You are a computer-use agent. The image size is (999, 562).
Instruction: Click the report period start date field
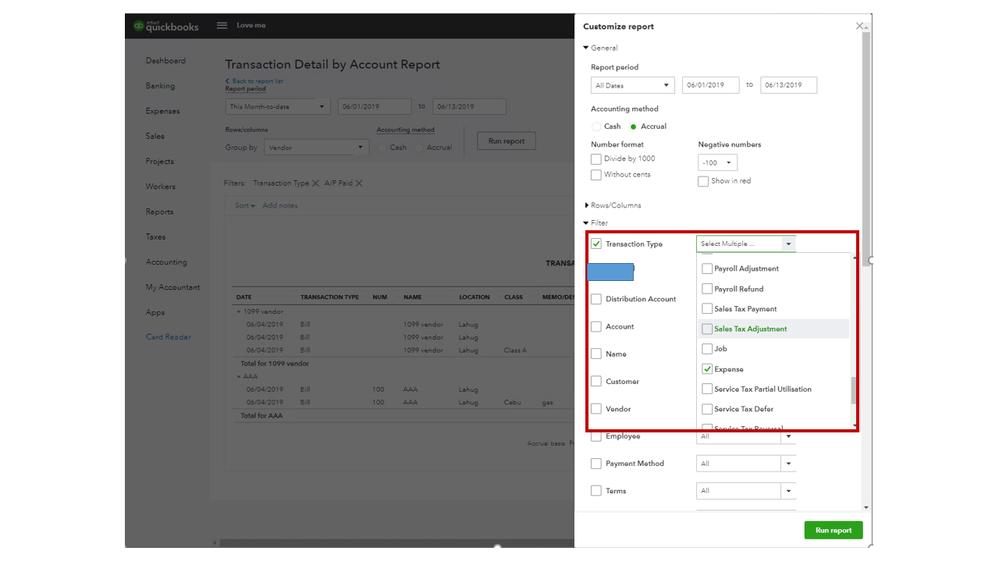click(x=710, y=85)
